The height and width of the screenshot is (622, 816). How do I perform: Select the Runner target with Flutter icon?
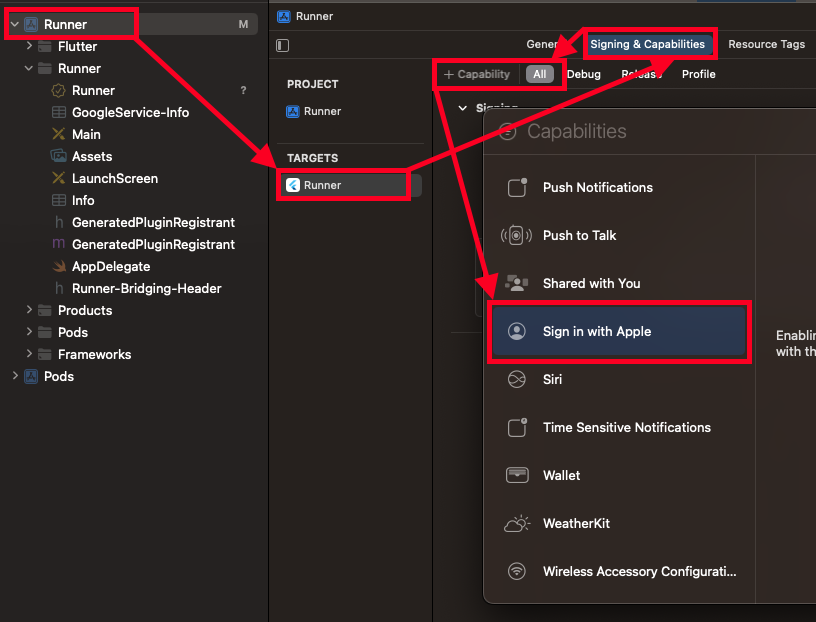point(349,185)
